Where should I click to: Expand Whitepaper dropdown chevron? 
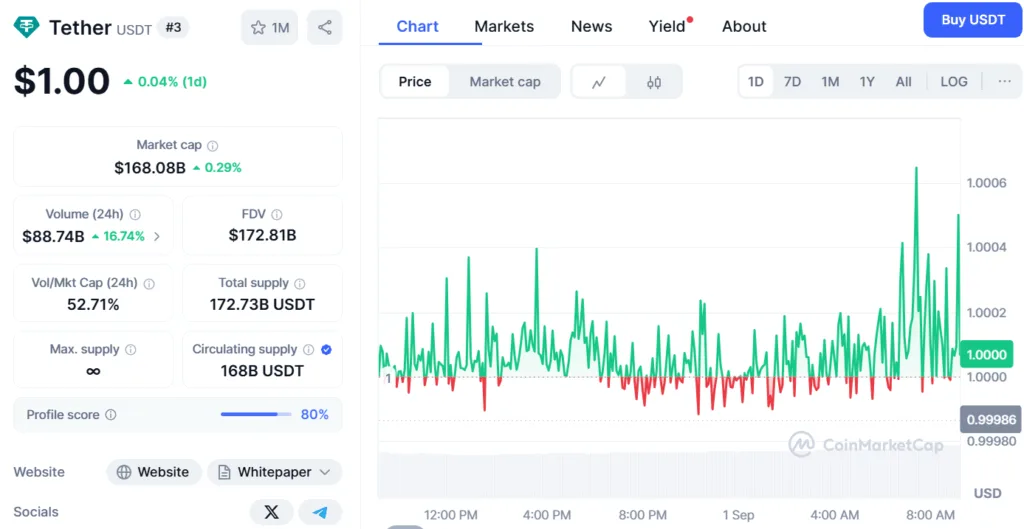325,472
